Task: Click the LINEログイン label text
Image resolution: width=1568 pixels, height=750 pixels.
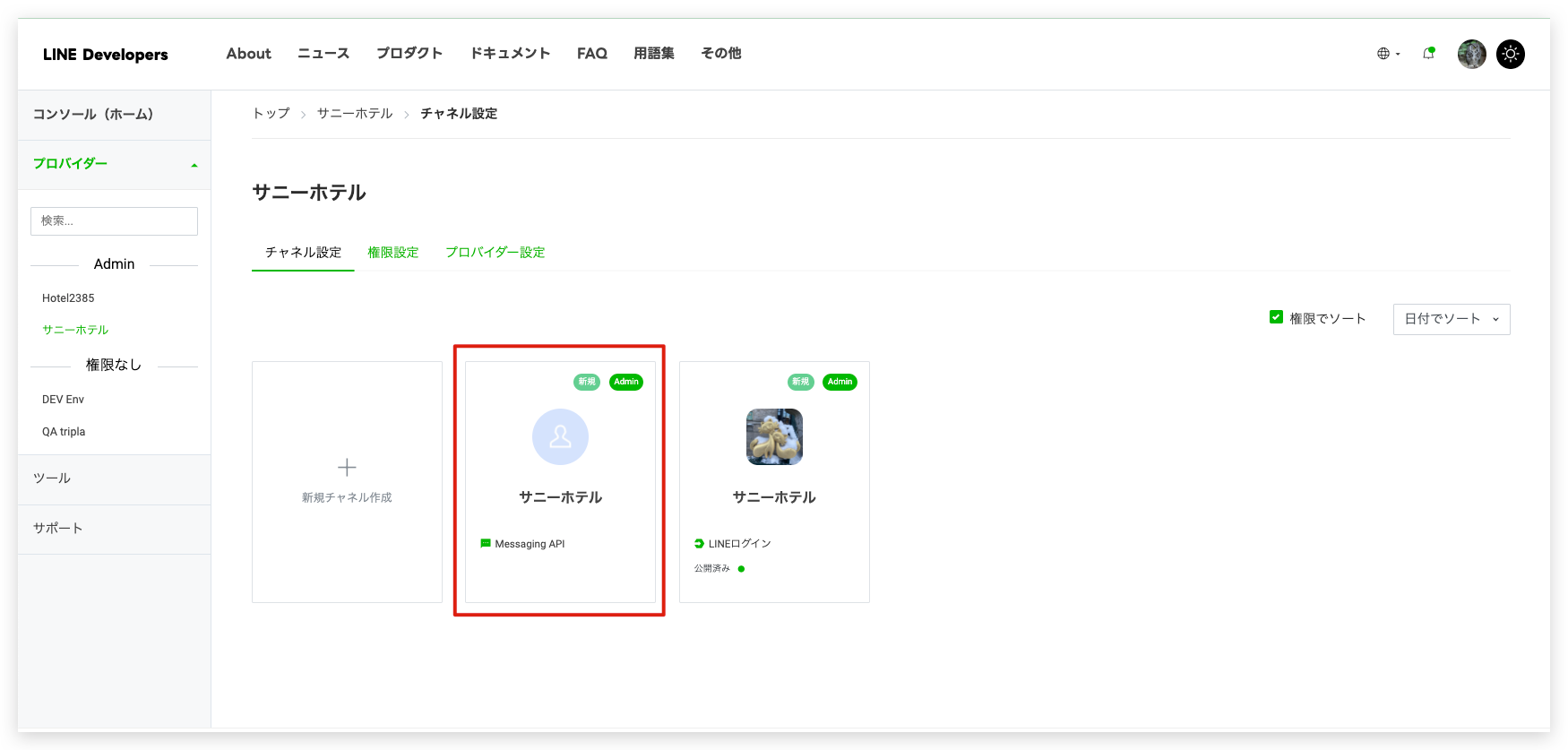Action: click(740, 544)
